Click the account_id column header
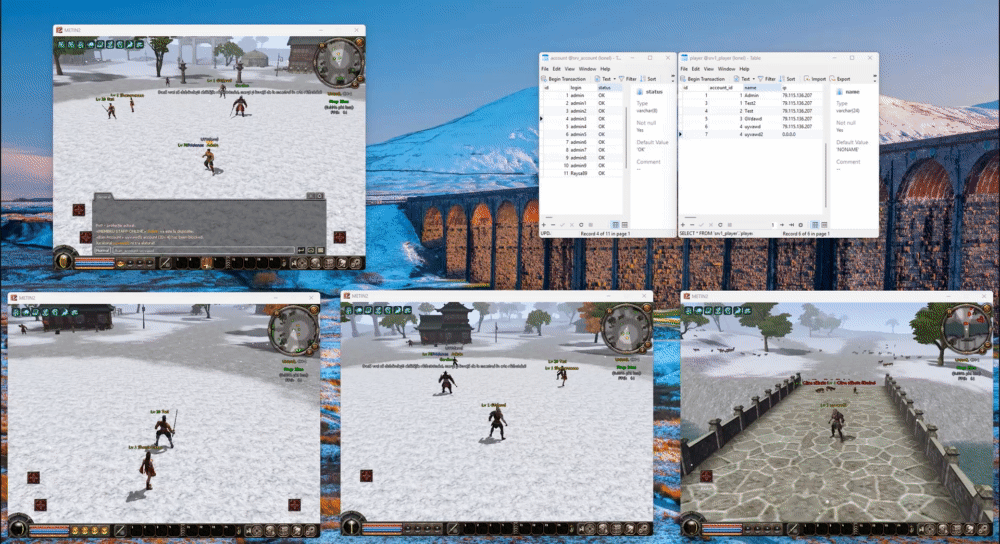Viewport: 1000px width, 544px height. 725,87
